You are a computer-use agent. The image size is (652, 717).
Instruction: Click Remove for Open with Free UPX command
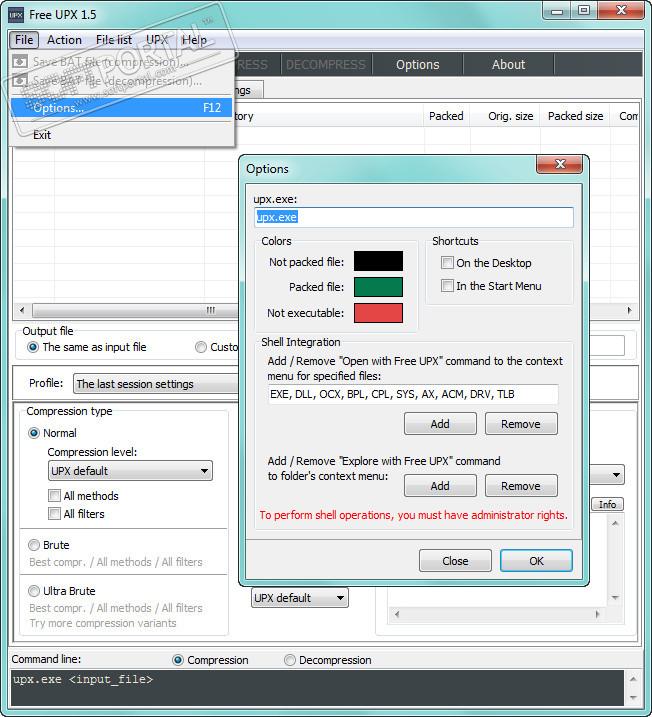point(521,424)
